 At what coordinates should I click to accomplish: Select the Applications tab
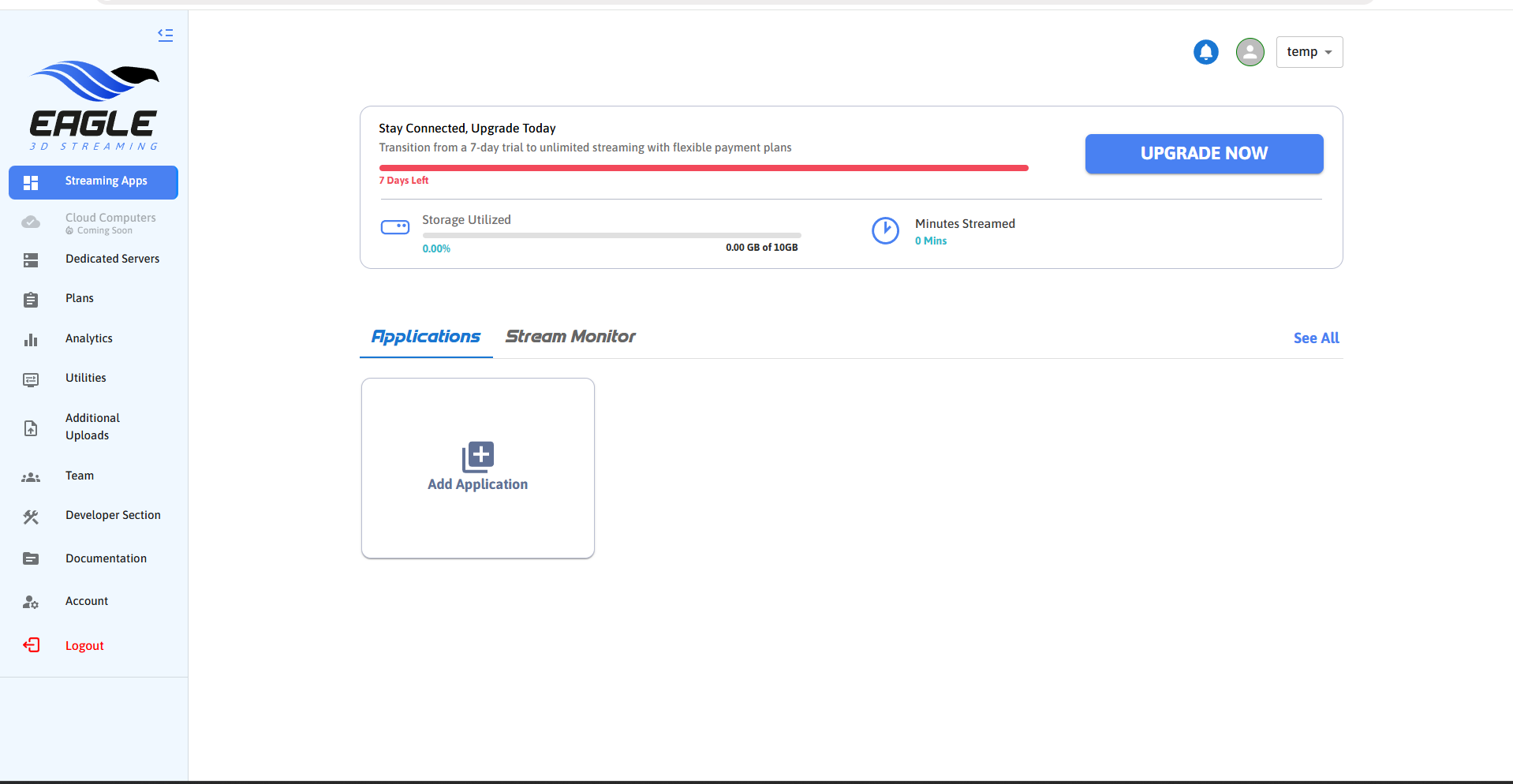426,337
